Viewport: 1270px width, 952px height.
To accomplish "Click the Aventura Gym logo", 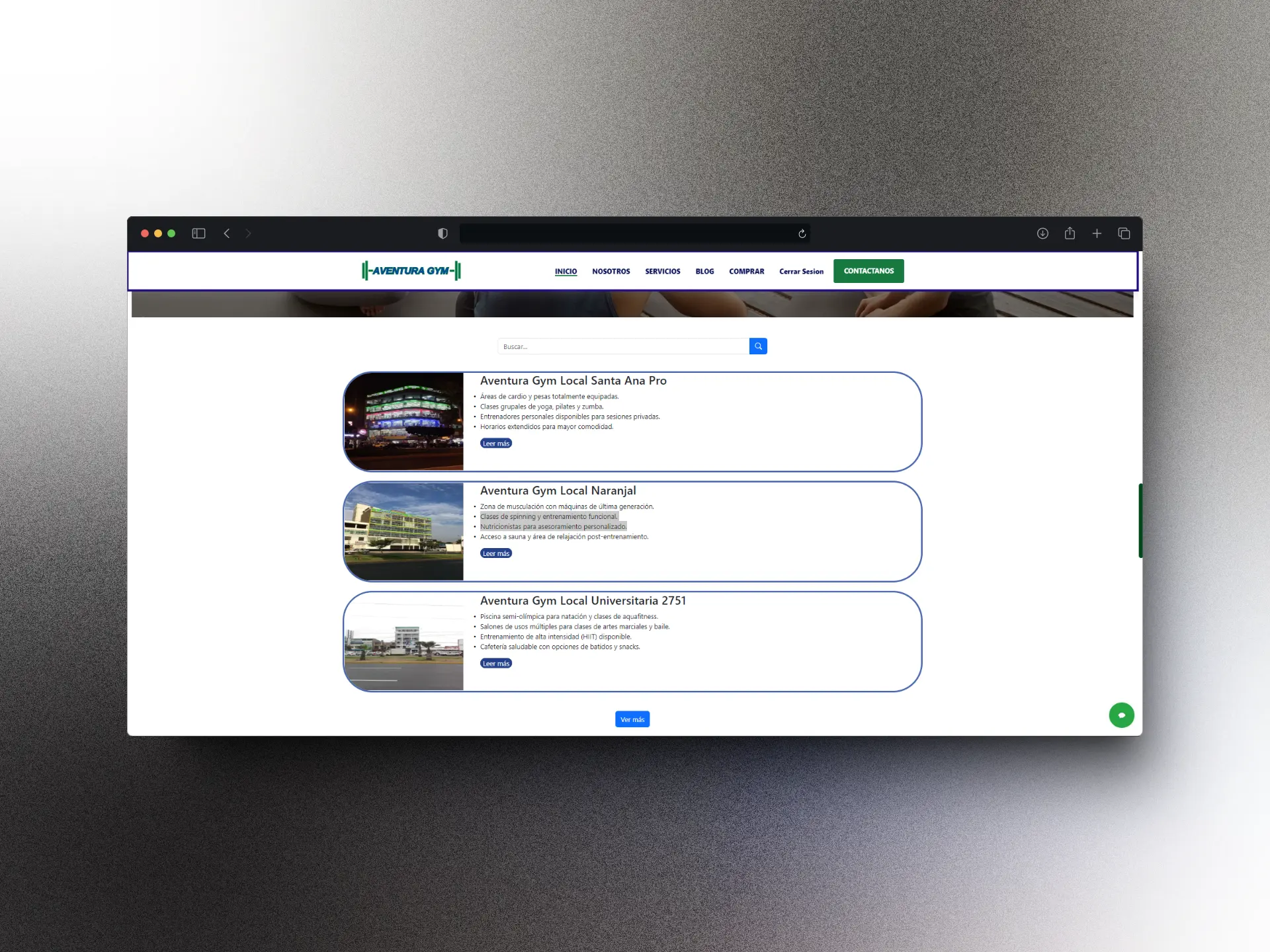I will click(x=411, y=270).
